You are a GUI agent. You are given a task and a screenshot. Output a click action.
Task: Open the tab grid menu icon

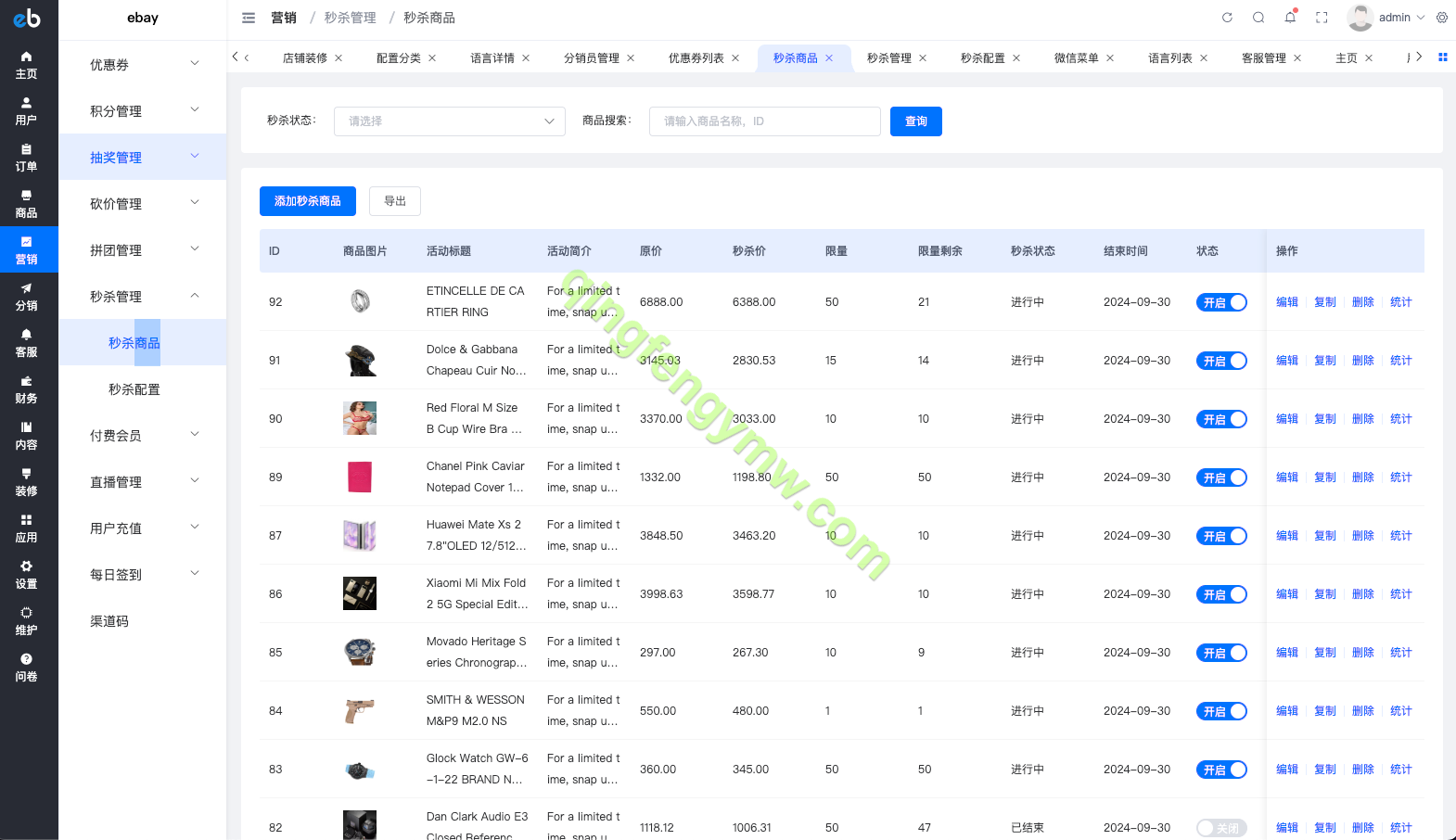tap(1443, 57)
